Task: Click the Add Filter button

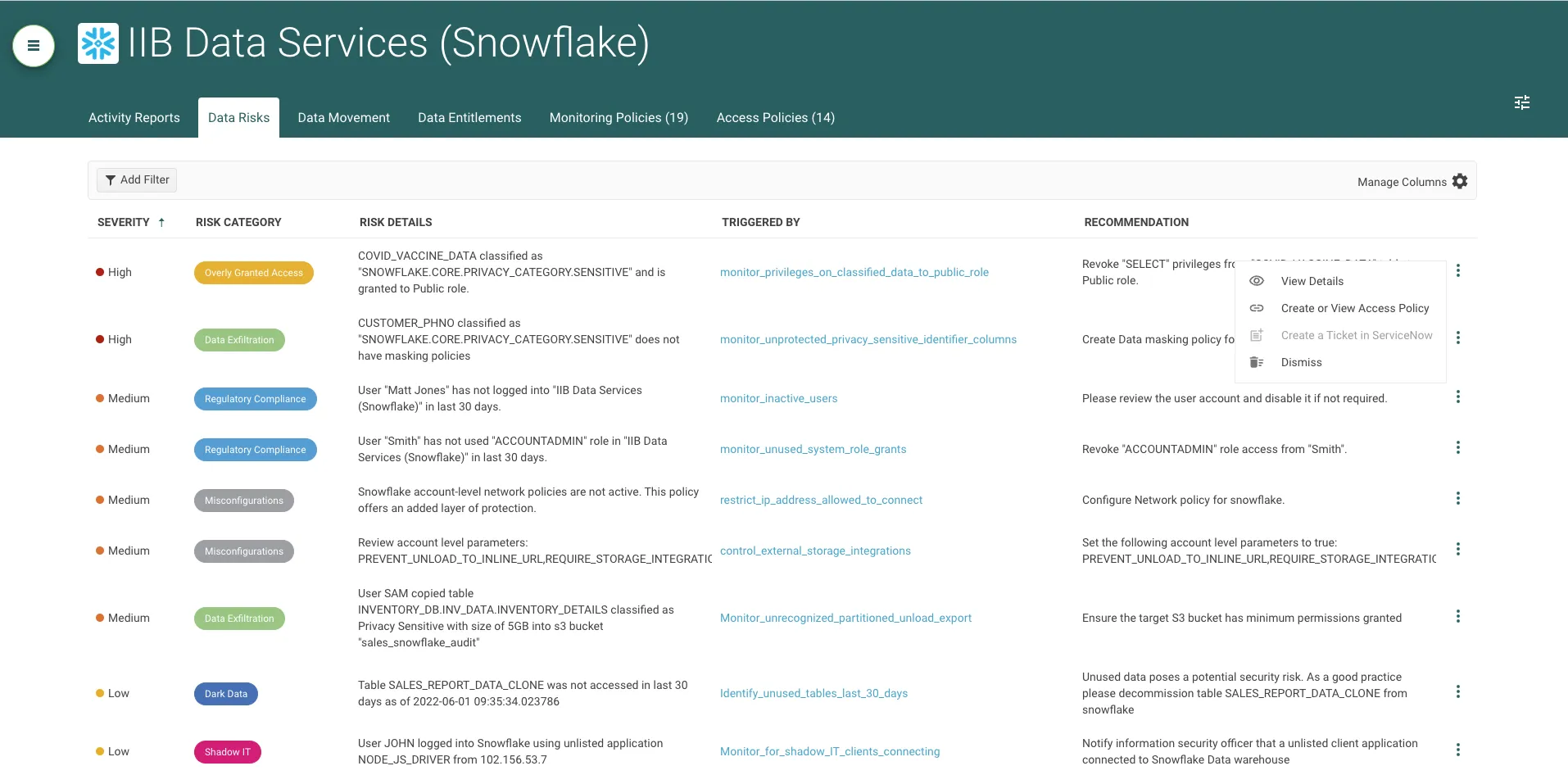Action: 136,179
